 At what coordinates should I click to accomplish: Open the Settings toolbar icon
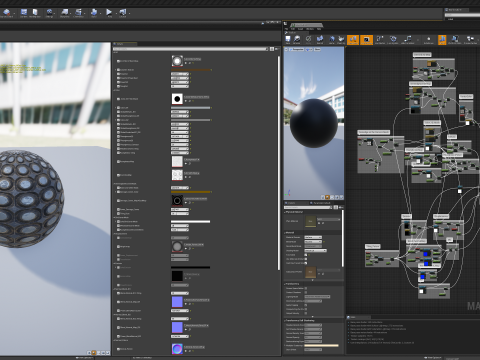pyautogui.click(x=49, y=13)
